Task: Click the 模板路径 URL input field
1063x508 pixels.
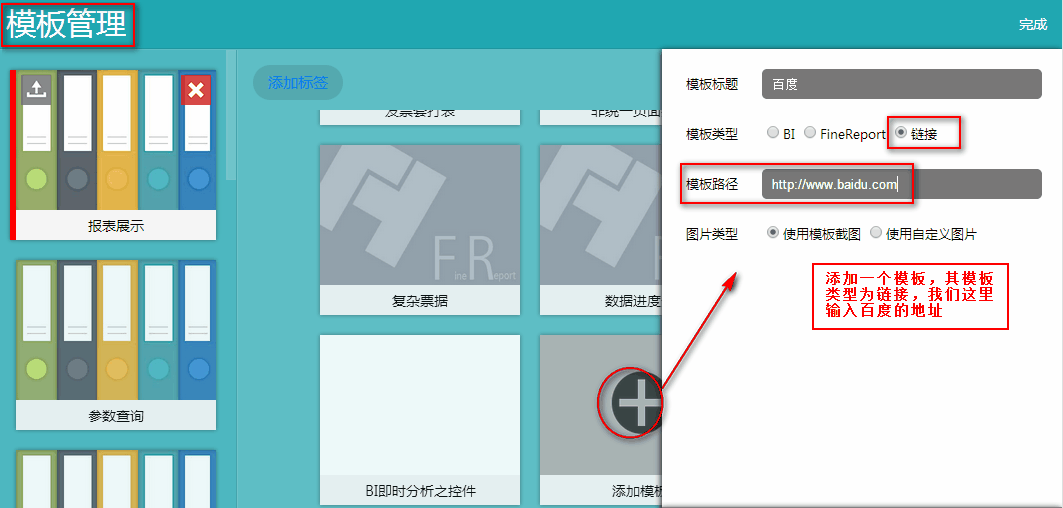Action: point(901,184)
